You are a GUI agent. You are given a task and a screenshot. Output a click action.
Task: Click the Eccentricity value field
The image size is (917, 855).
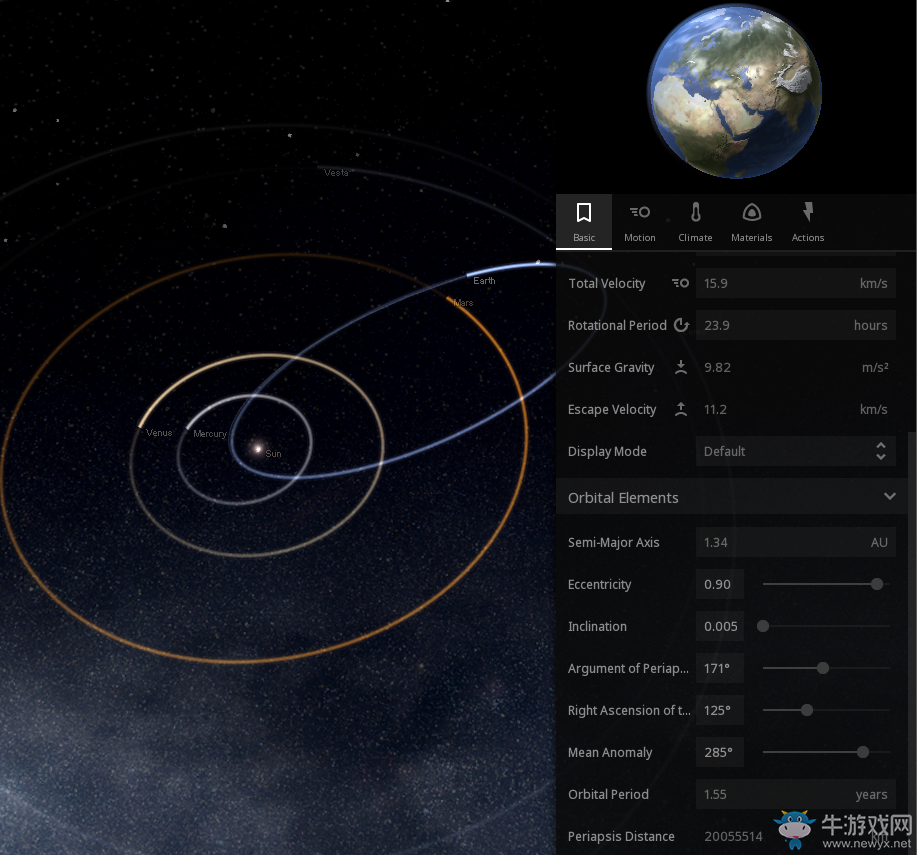[719, 584]
